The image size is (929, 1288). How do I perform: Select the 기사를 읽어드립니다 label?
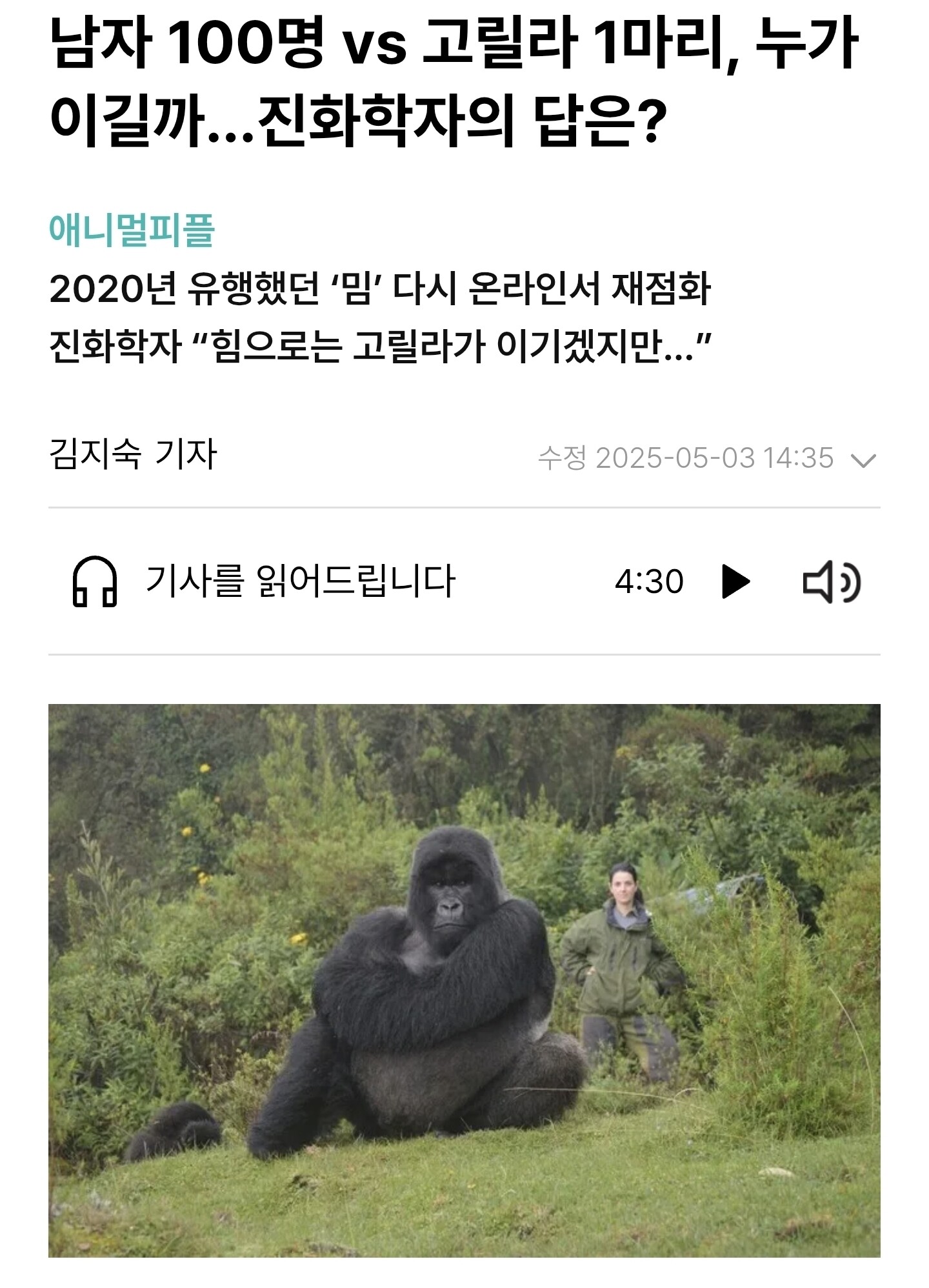pyautogui.click(x=301, y=580)
